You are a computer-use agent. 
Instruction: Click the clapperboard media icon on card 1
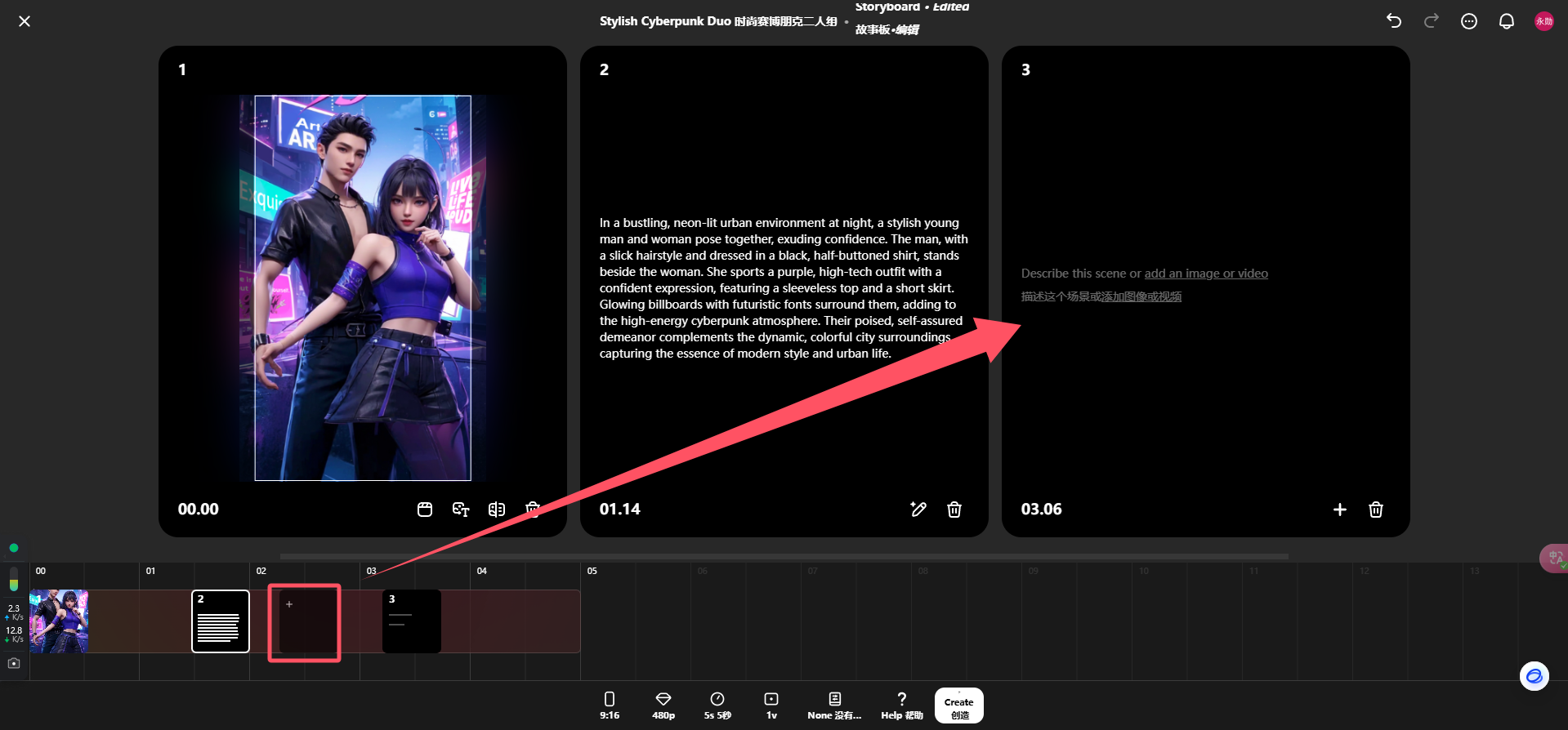[425, 510]
